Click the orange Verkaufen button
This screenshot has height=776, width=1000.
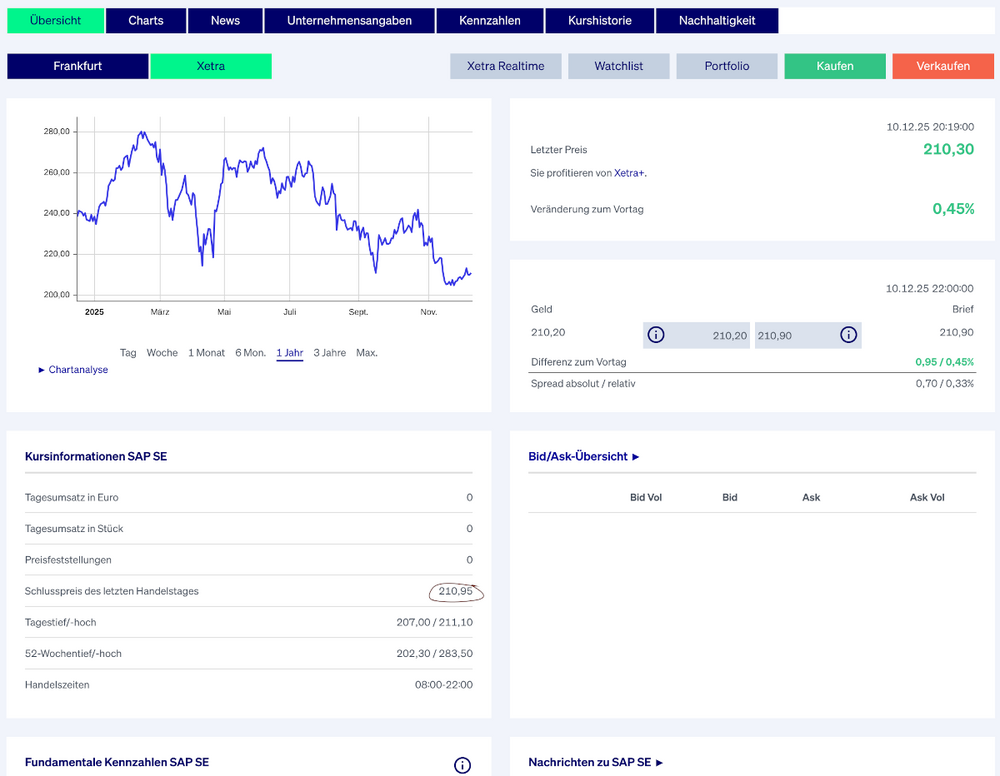(x=942, y=65)
